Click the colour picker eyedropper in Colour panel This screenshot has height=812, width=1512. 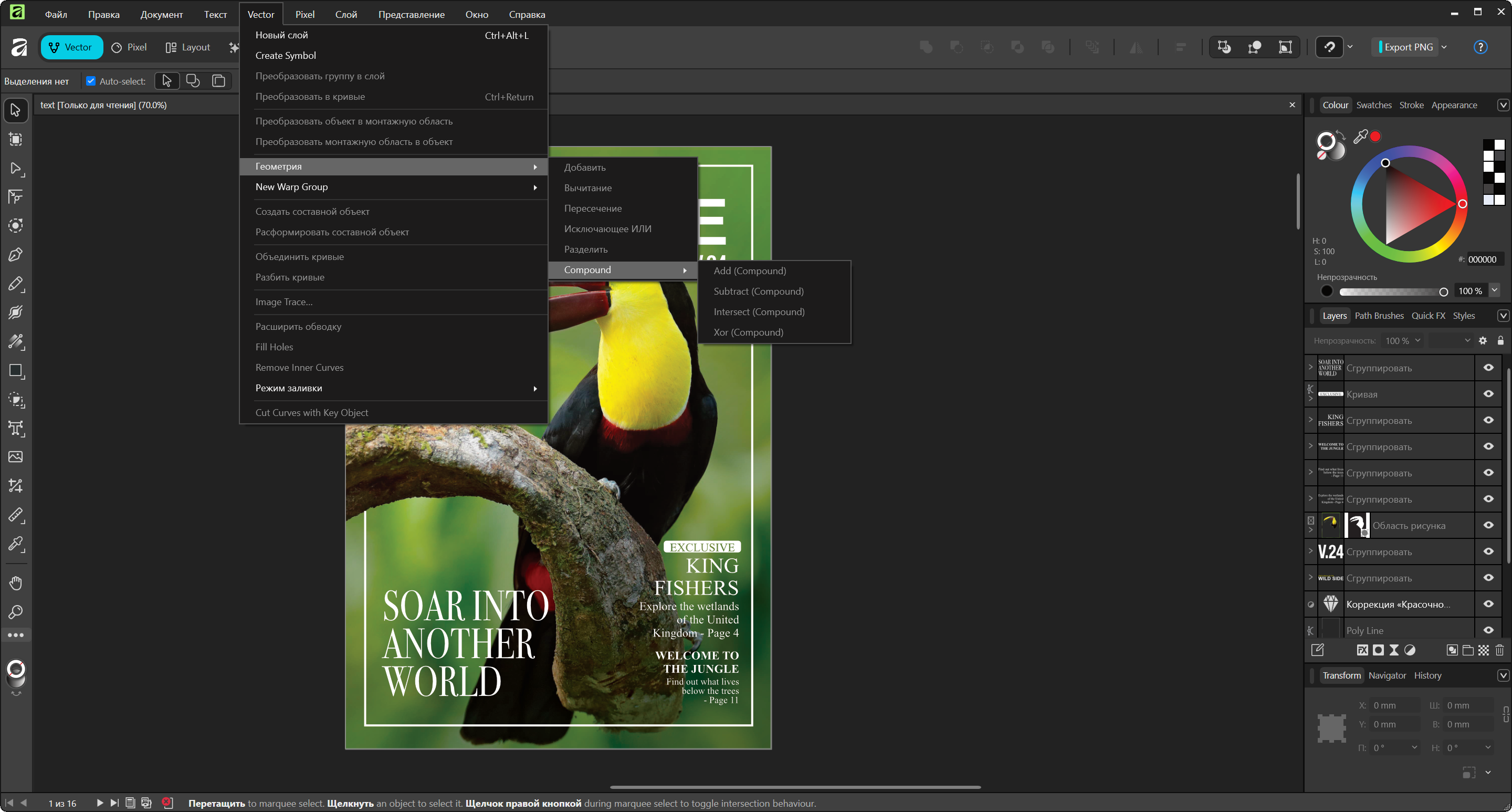[1360, 137]
